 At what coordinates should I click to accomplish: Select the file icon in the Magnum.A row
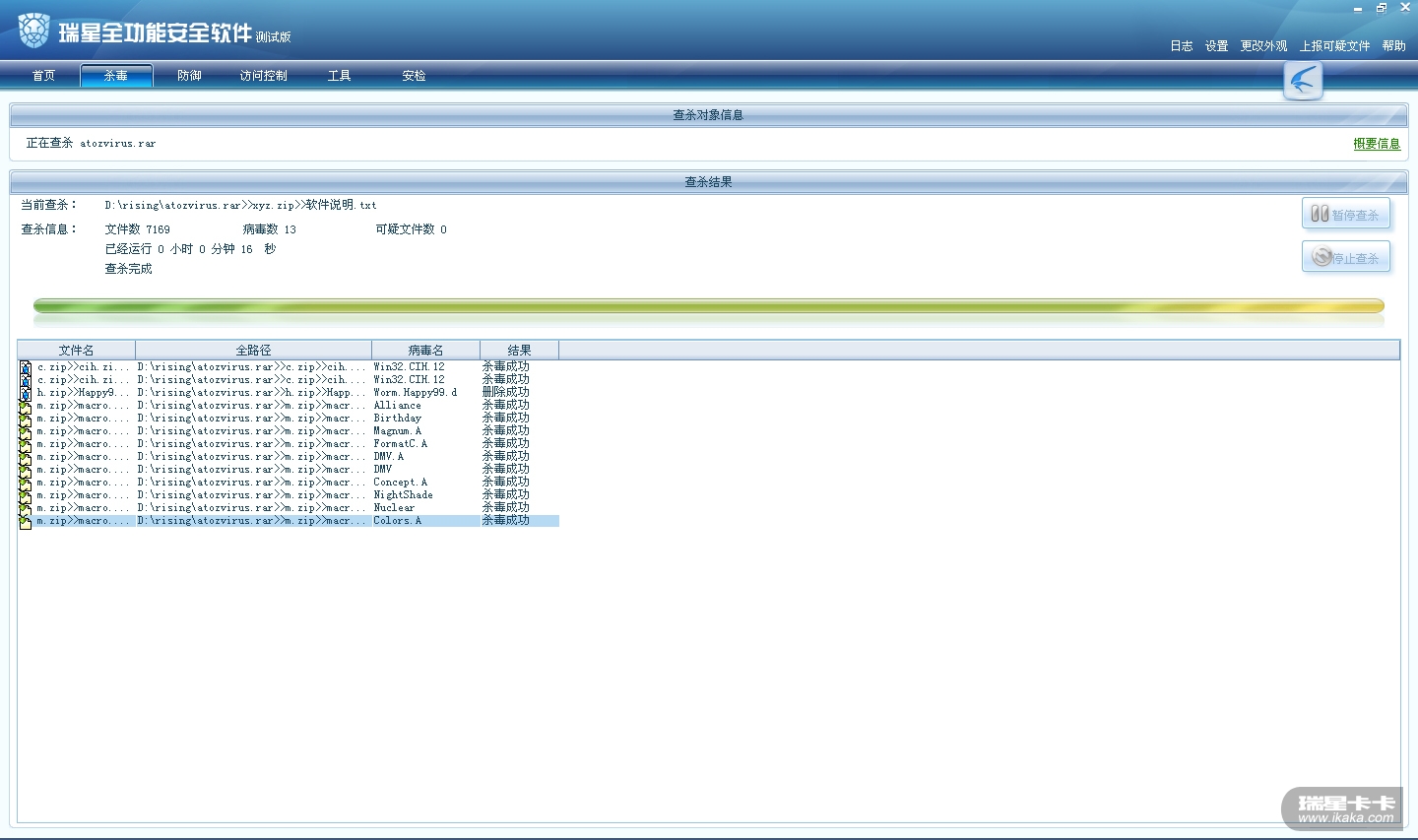(25, 431)
